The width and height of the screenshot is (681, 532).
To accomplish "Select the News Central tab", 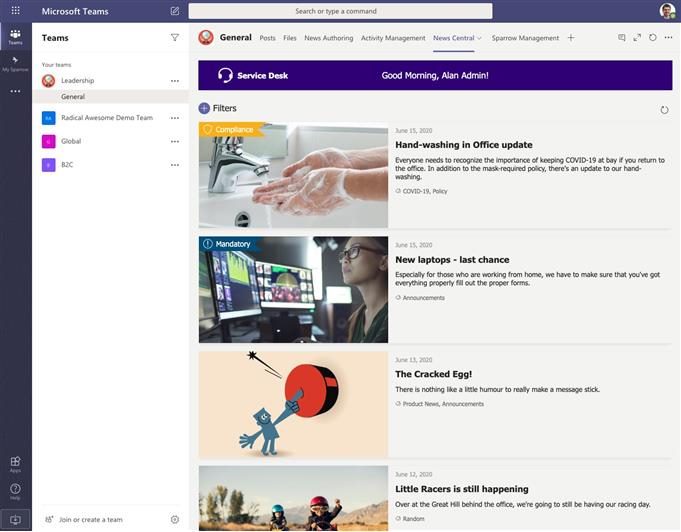I will point(453,38).
